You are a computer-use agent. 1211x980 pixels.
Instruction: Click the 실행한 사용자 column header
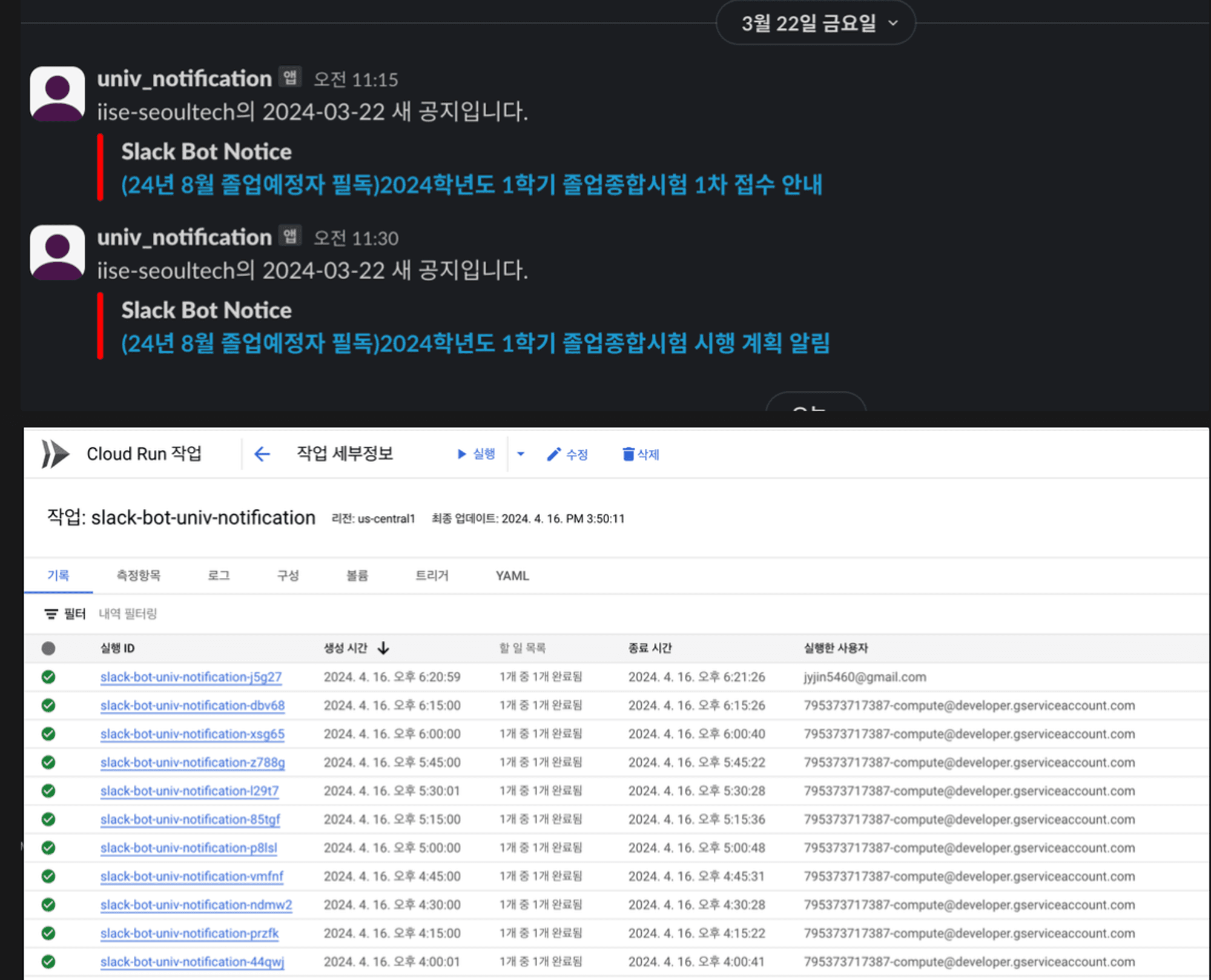(x=836, y=648)
